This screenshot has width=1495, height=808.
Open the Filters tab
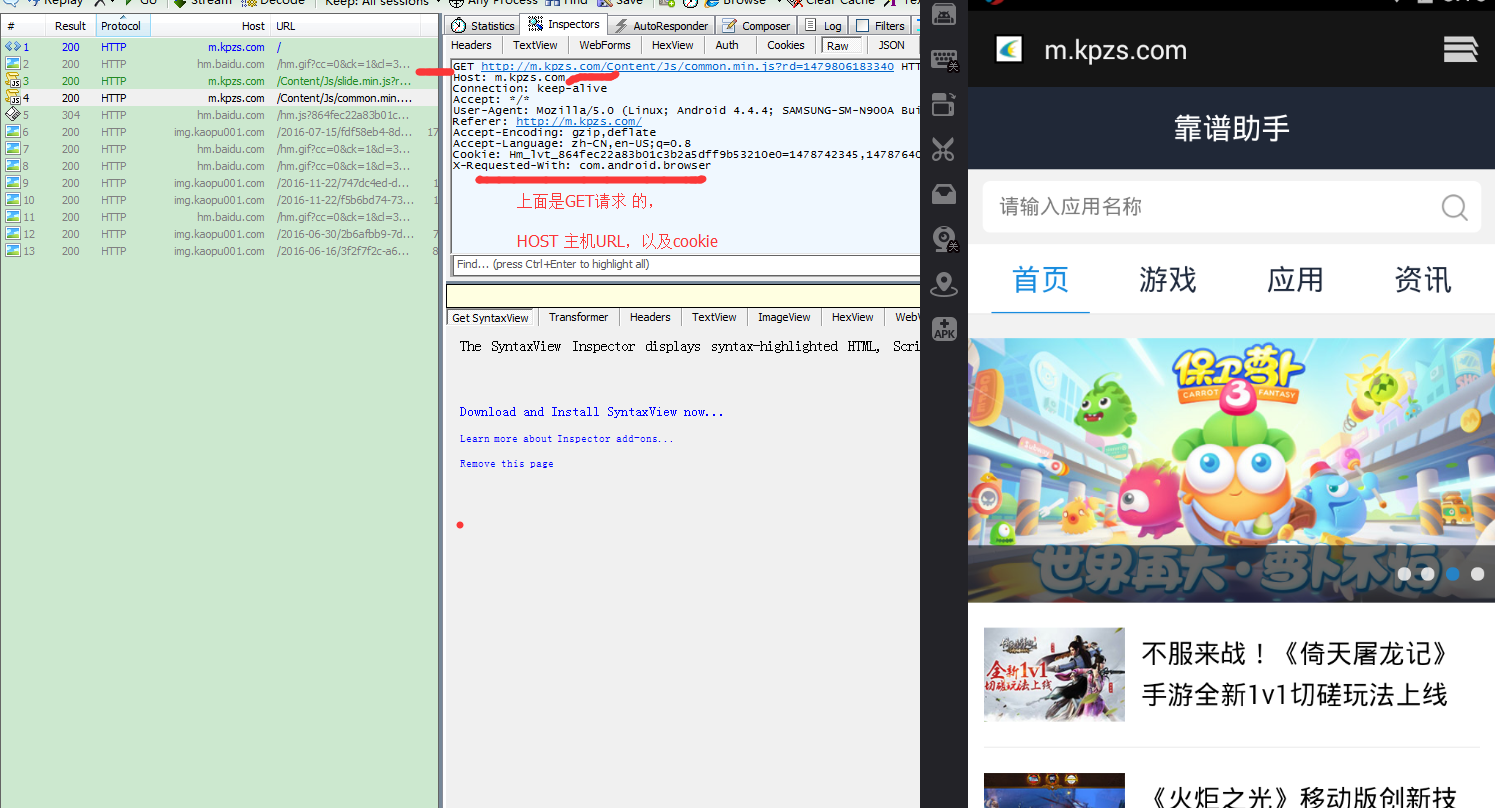pos(881,25)
